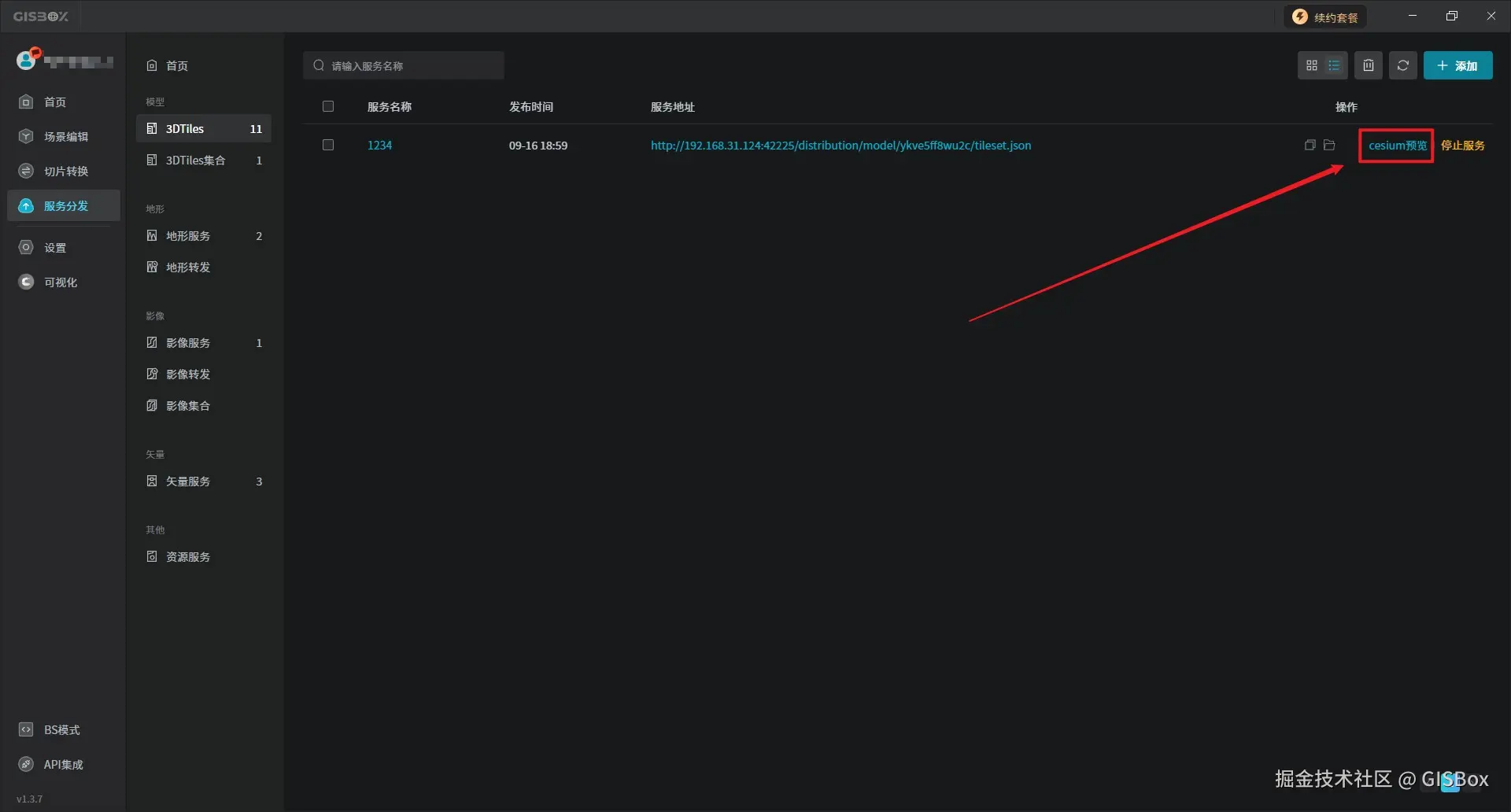Switch to grid view icon

[x=1311, y=66]
